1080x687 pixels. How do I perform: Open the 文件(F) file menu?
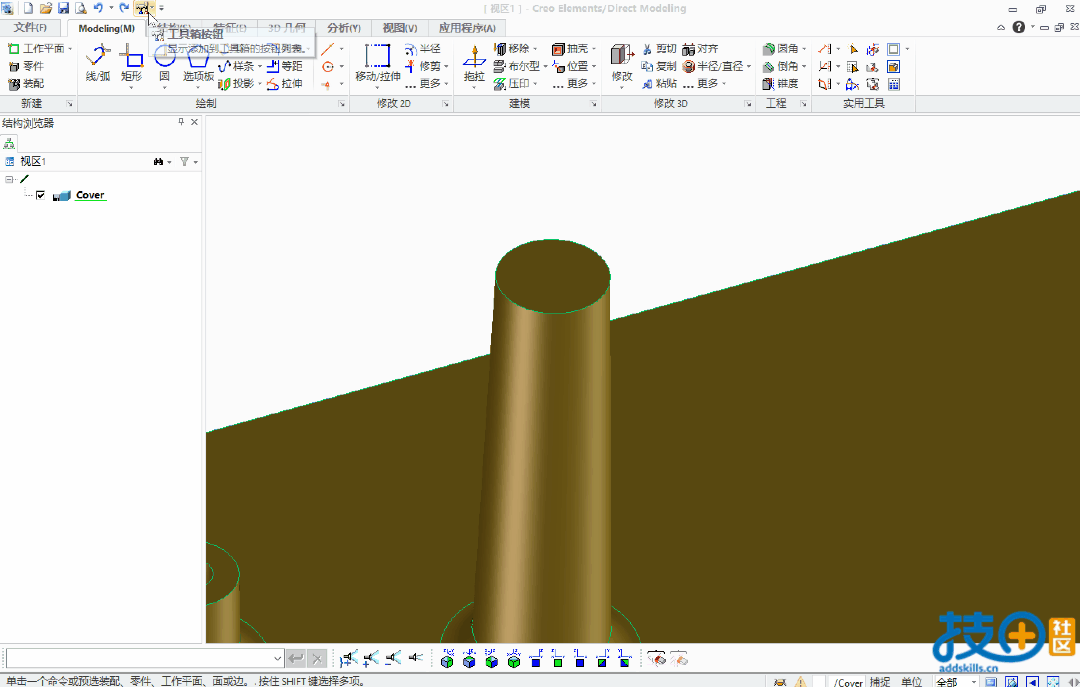pos(30,28)
